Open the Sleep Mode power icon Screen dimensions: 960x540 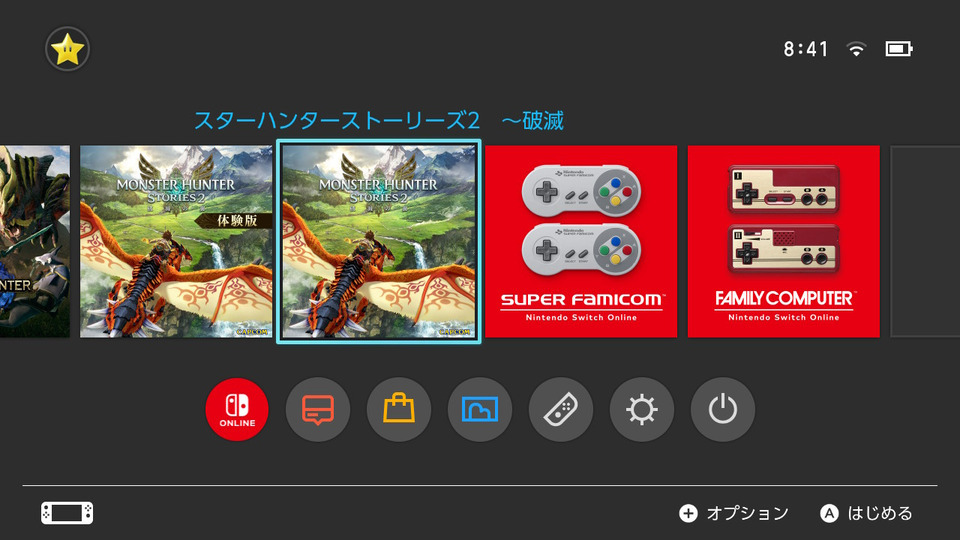coord(722,410)
